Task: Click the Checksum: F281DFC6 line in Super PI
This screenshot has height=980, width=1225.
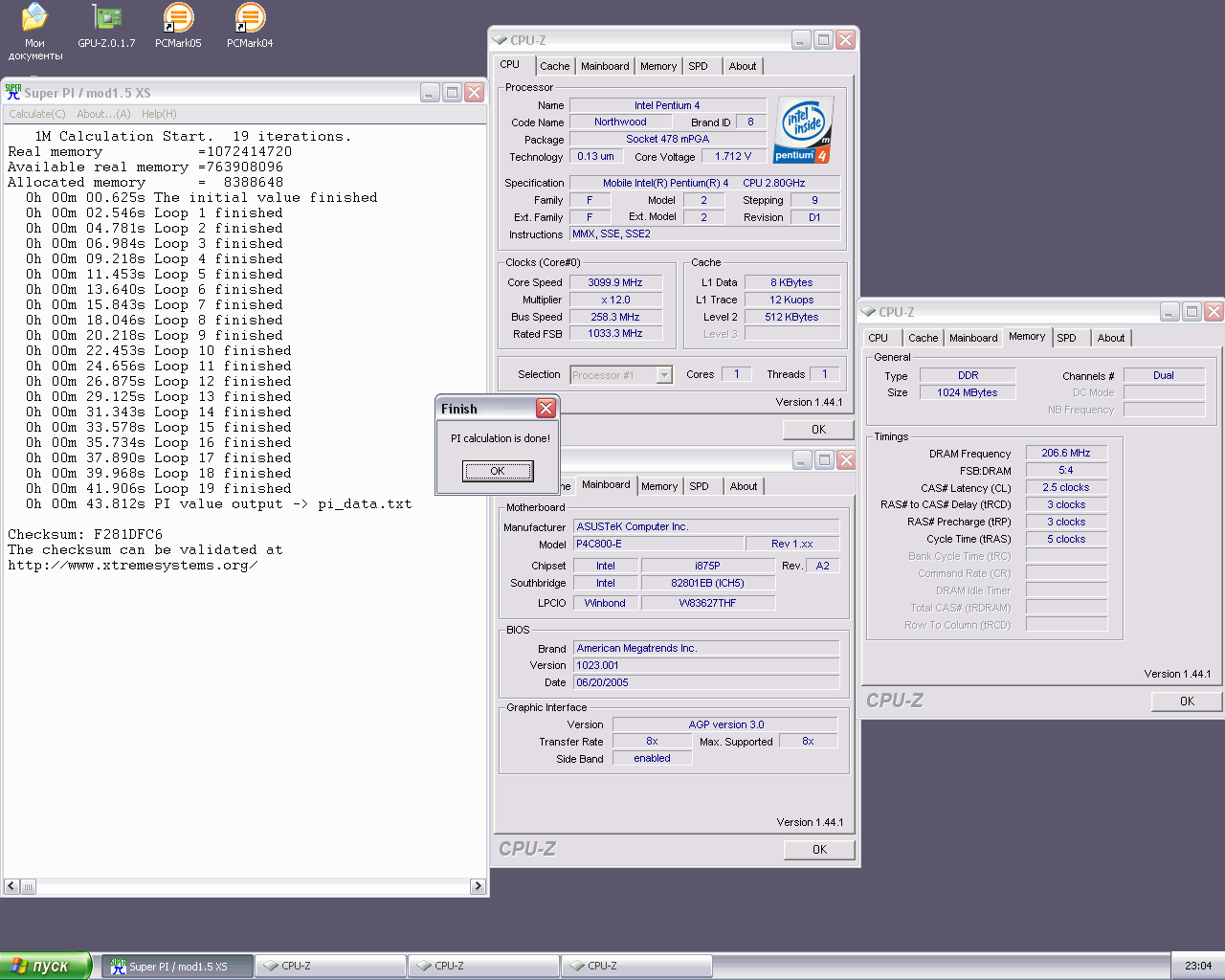Action: (85, 534)
